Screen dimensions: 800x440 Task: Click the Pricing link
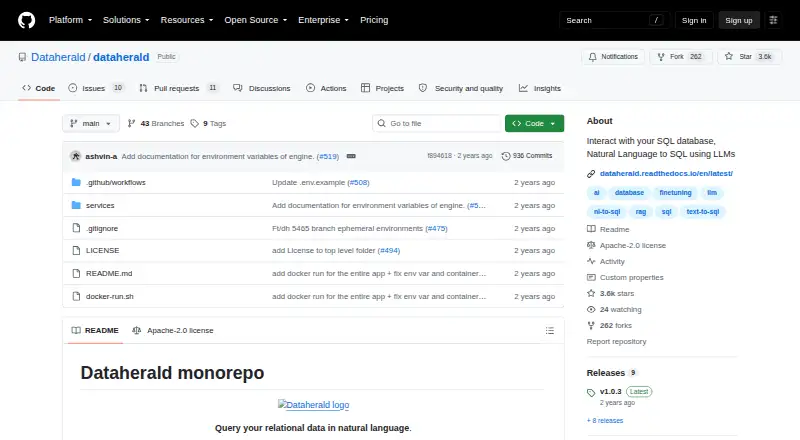[374, 20]
